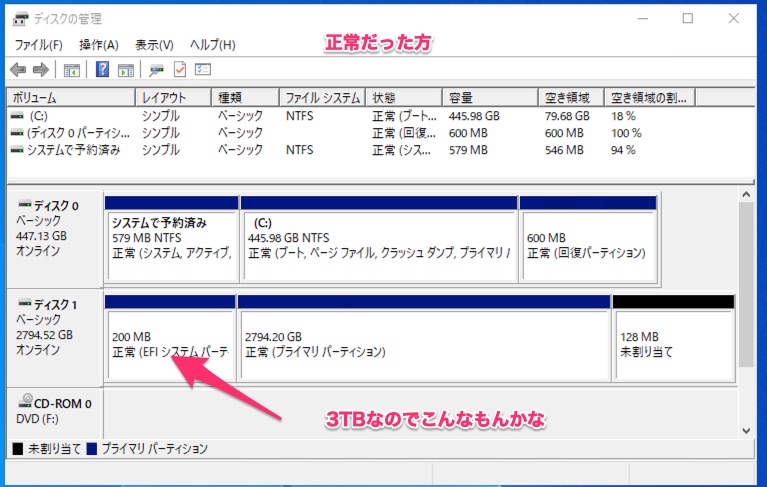This screenshot has width=767, height=487.
Task: Click 正常 (ブート... status cell
Action: coord(404,116)
